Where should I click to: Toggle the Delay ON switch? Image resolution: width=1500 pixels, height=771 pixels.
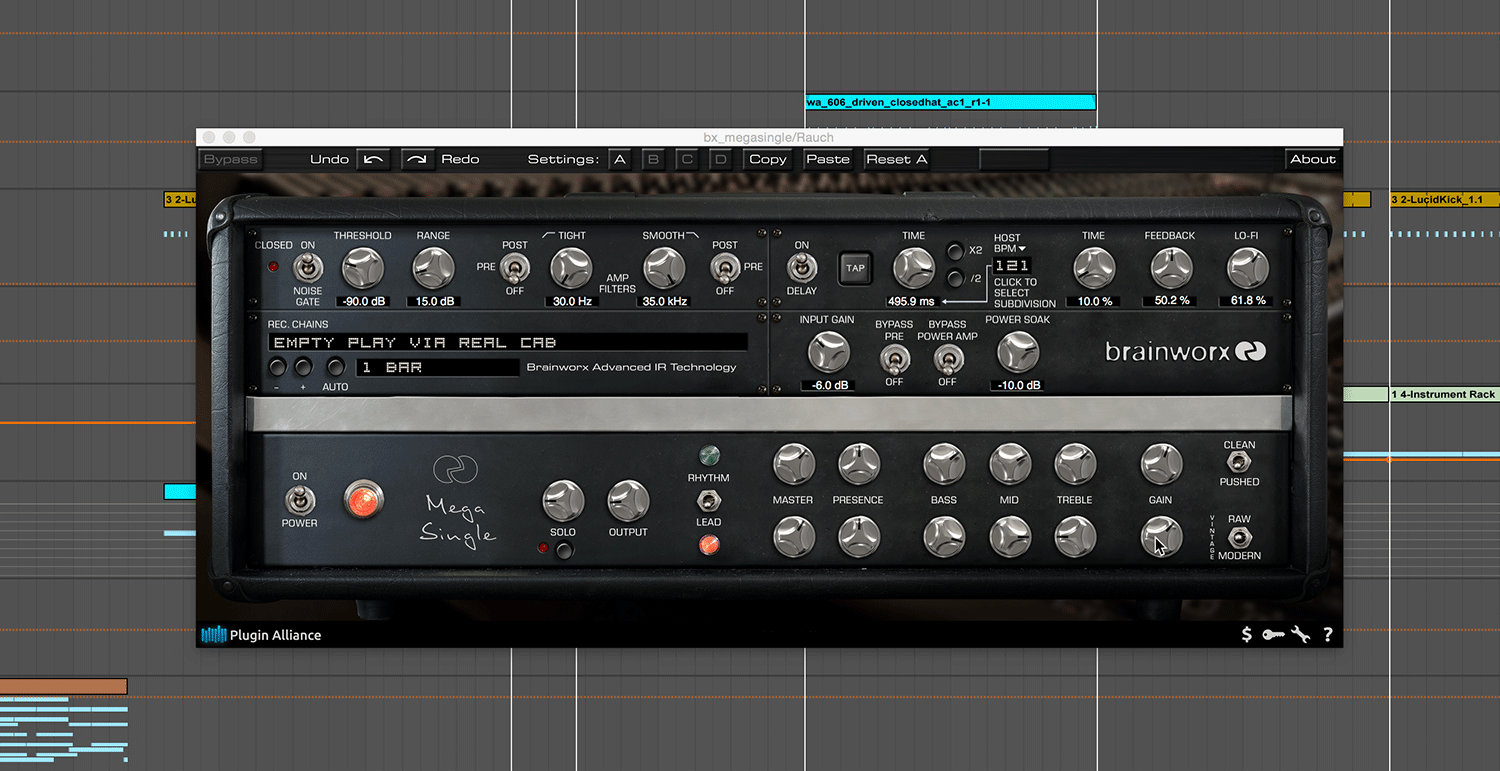coord(801,268)
